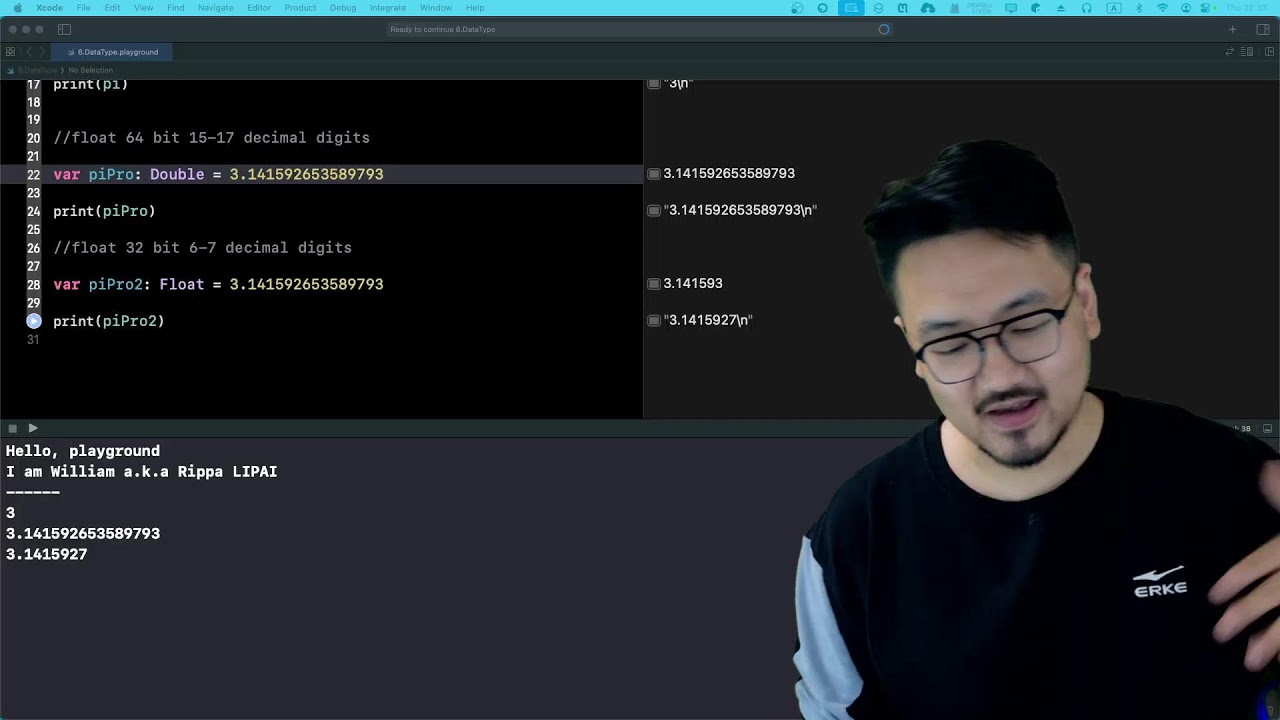
Task: Go forward in editor history
Action: 42,52
